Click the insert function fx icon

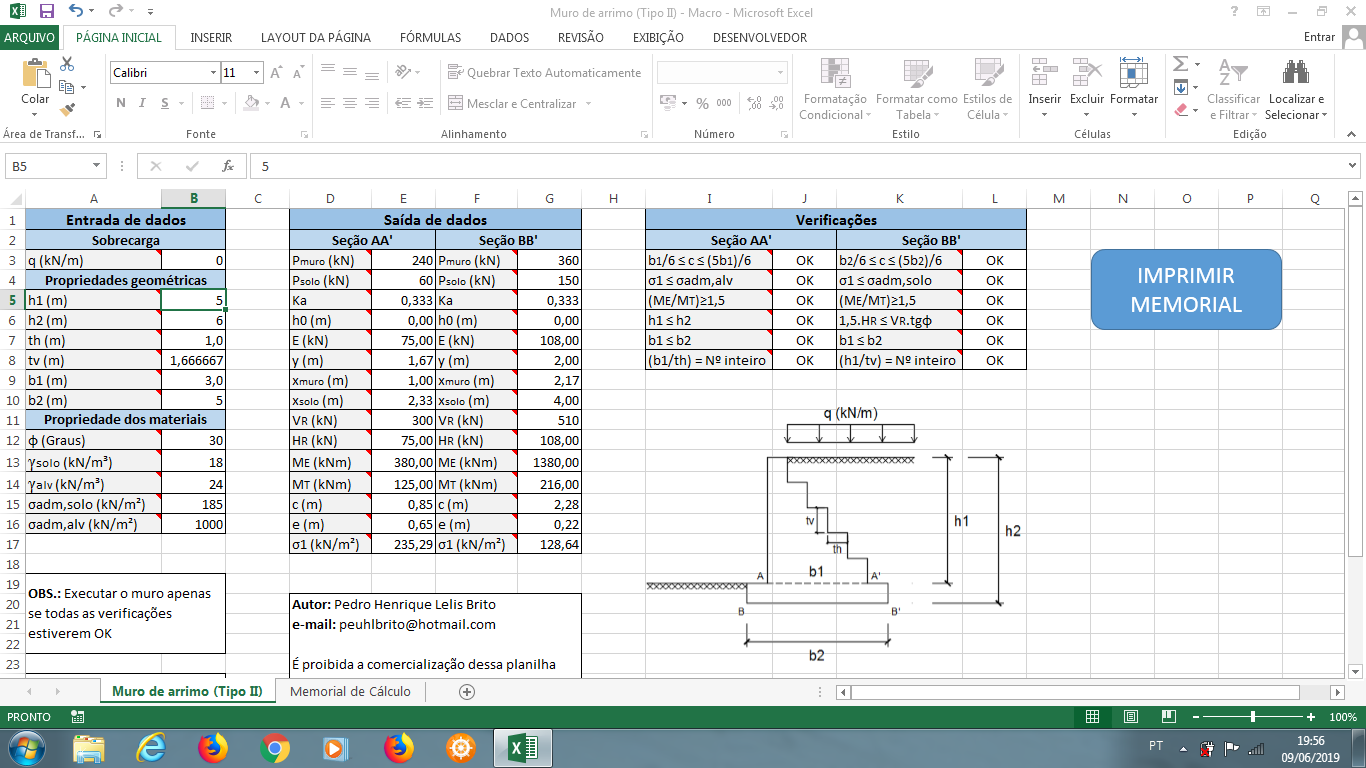pos(228,166)
